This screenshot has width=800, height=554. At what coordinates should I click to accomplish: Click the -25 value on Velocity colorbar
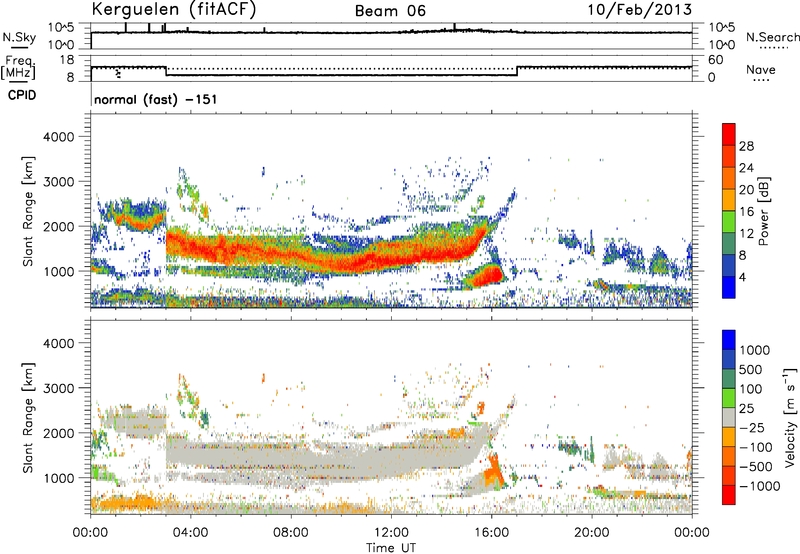[751, 428]
